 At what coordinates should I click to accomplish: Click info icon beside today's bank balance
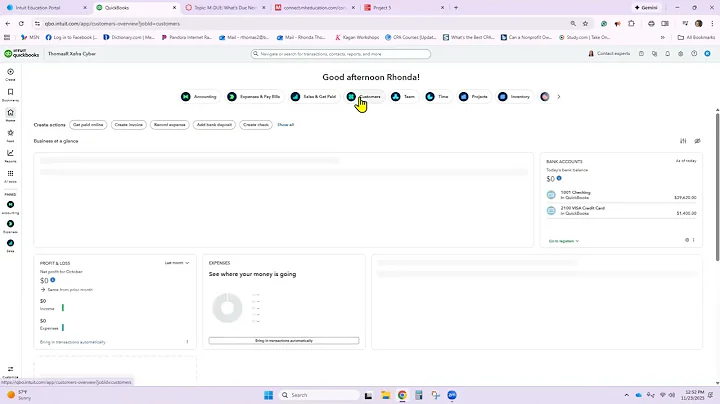[x=559, y=178]
